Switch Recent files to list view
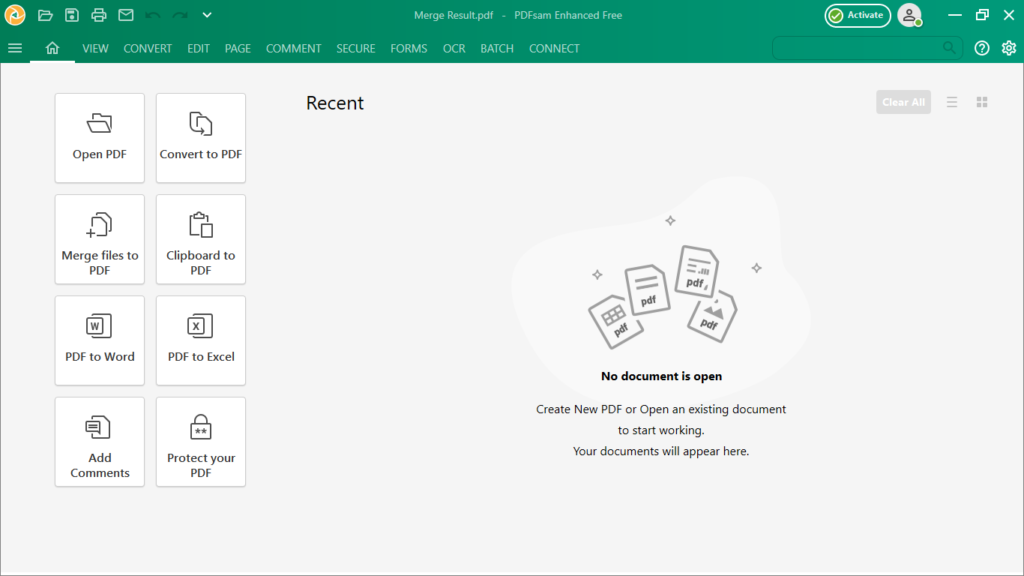 pos(952,102)
